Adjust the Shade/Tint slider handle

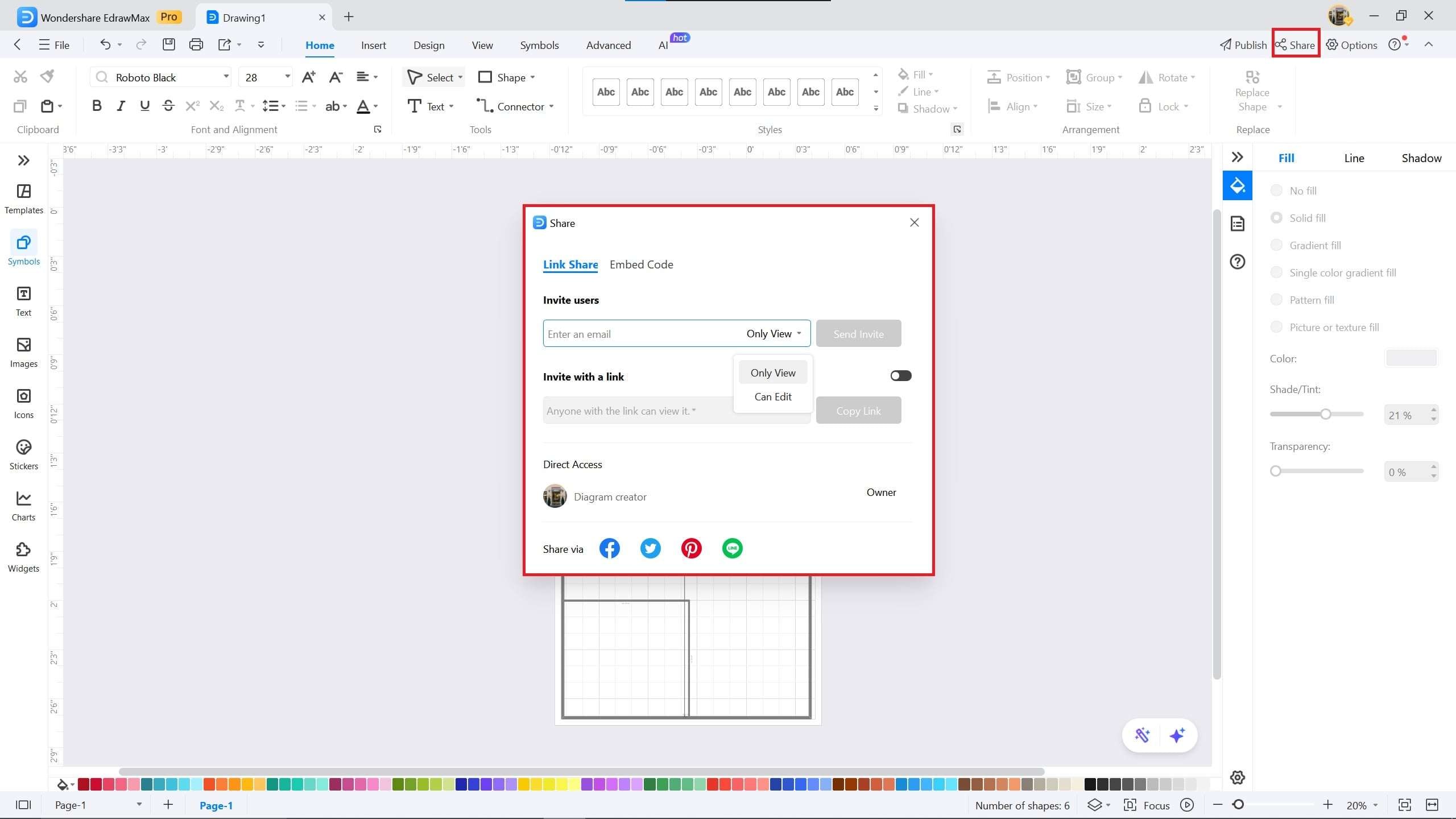point(1325,414)
